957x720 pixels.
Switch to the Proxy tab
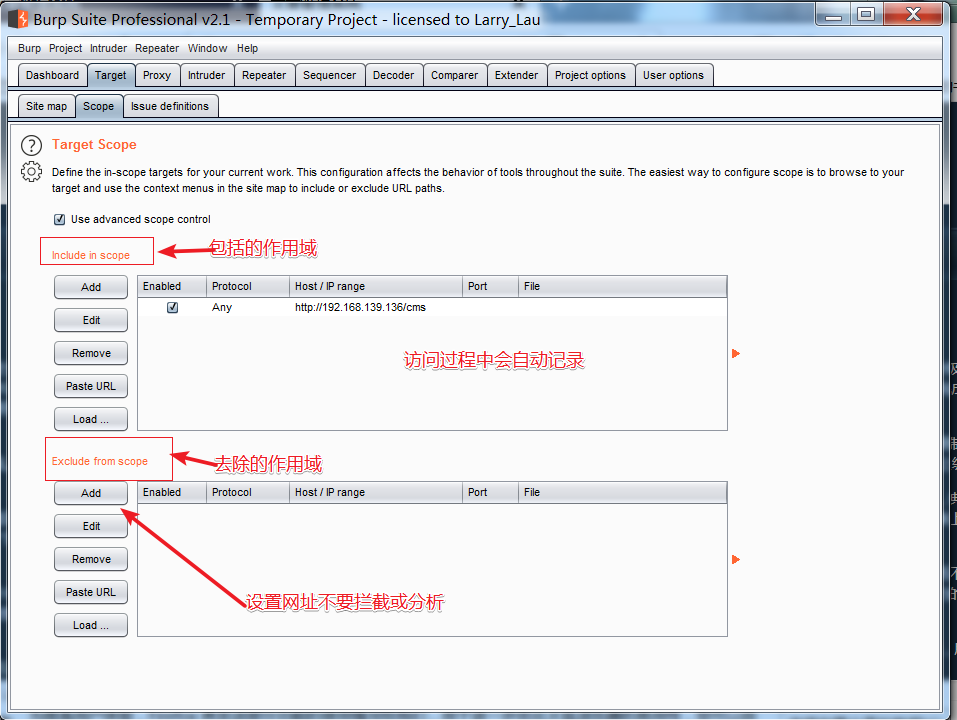coord(157,75)
